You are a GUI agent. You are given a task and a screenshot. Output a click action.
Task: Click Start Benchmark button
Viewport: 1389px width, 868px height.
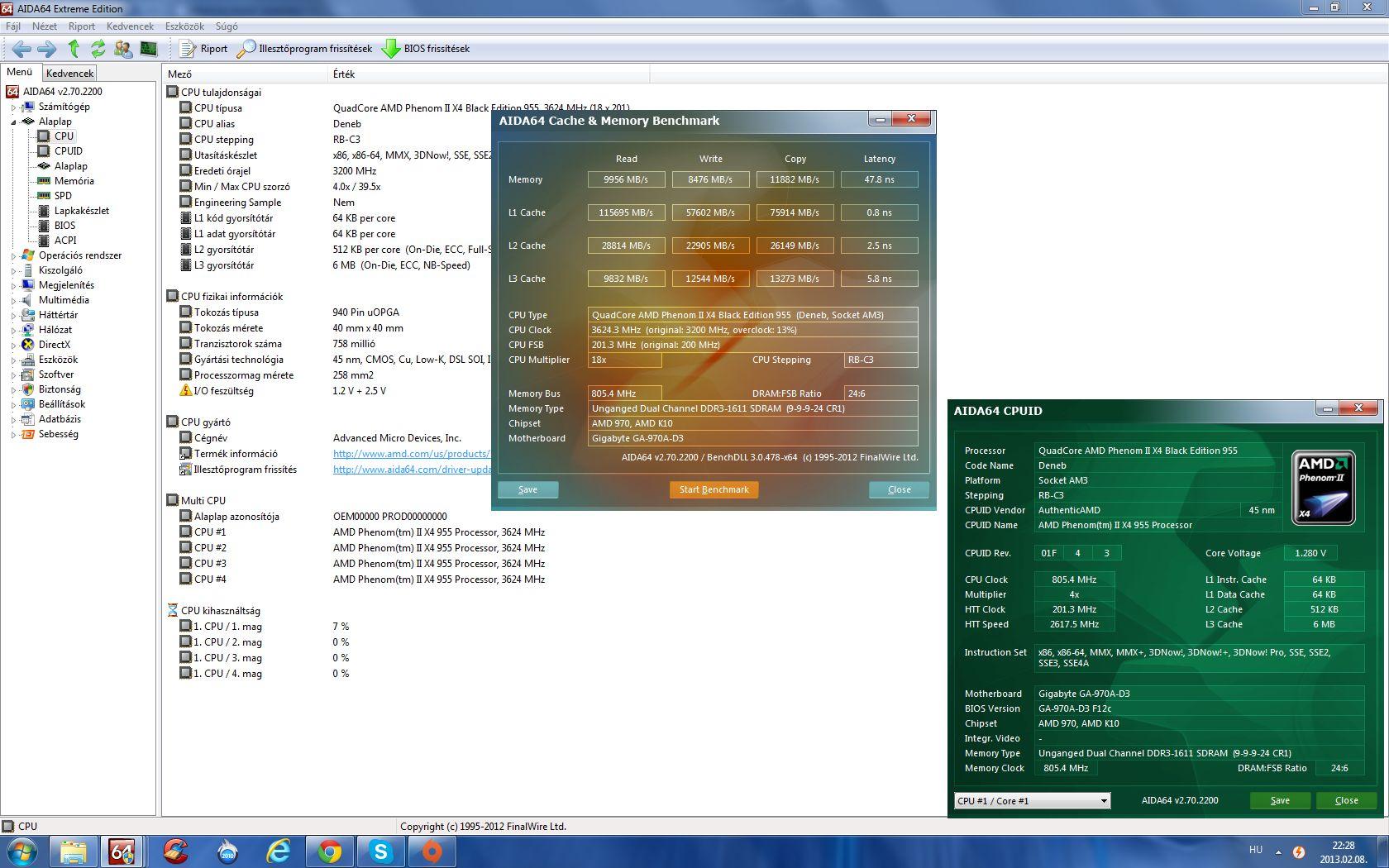[x=714, y=490]
